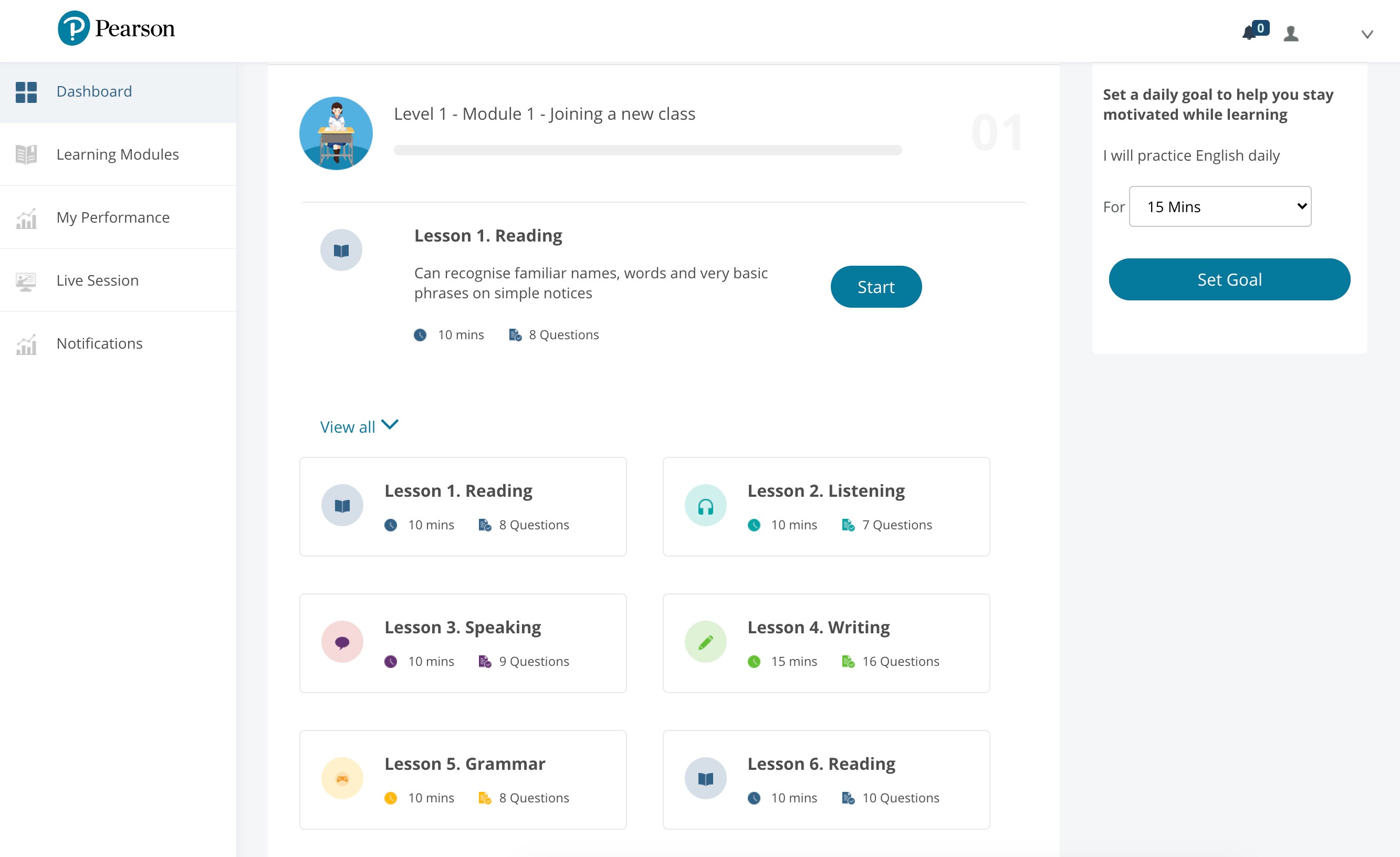Viewport: 1400px width, 857px height.
Task: Select Notifications in the sidebar
Action: click(99, 343)
